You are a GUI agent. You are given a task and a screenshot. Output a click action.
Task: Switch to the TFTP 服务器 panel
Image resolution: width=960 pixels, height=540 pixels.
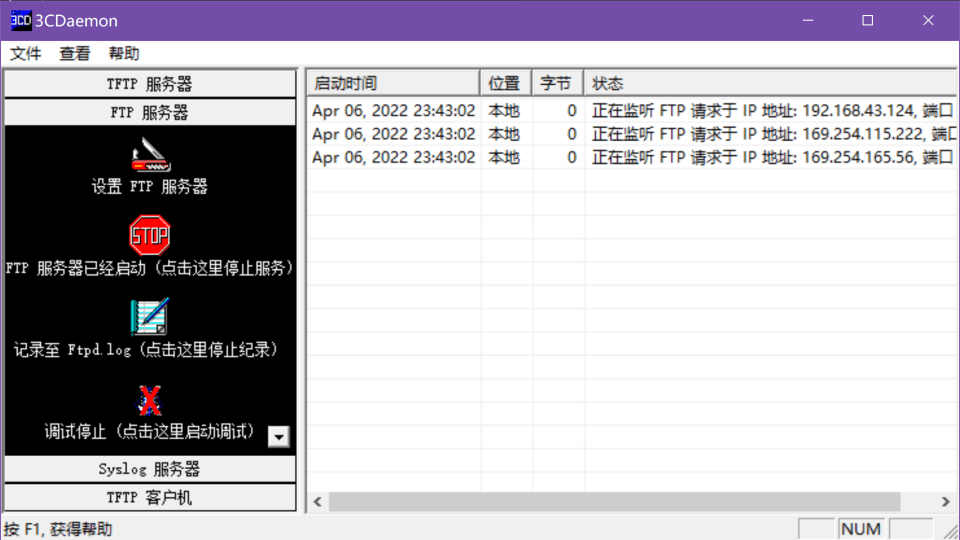pos(150,84)
